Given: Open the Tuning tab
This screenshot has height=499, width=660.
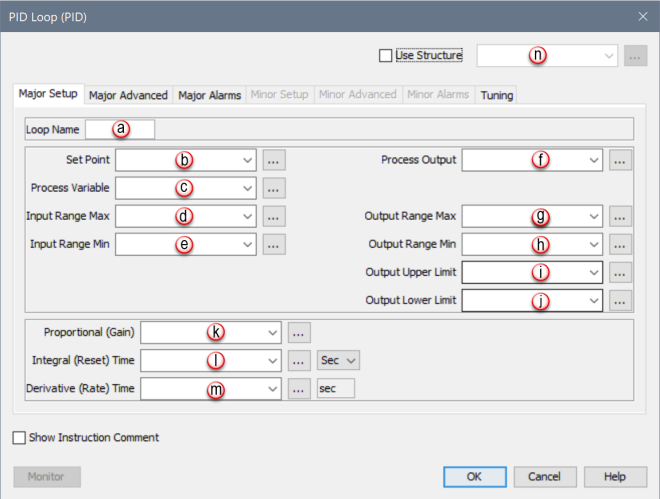Looking at the screenshot, I should pos(496,96).
